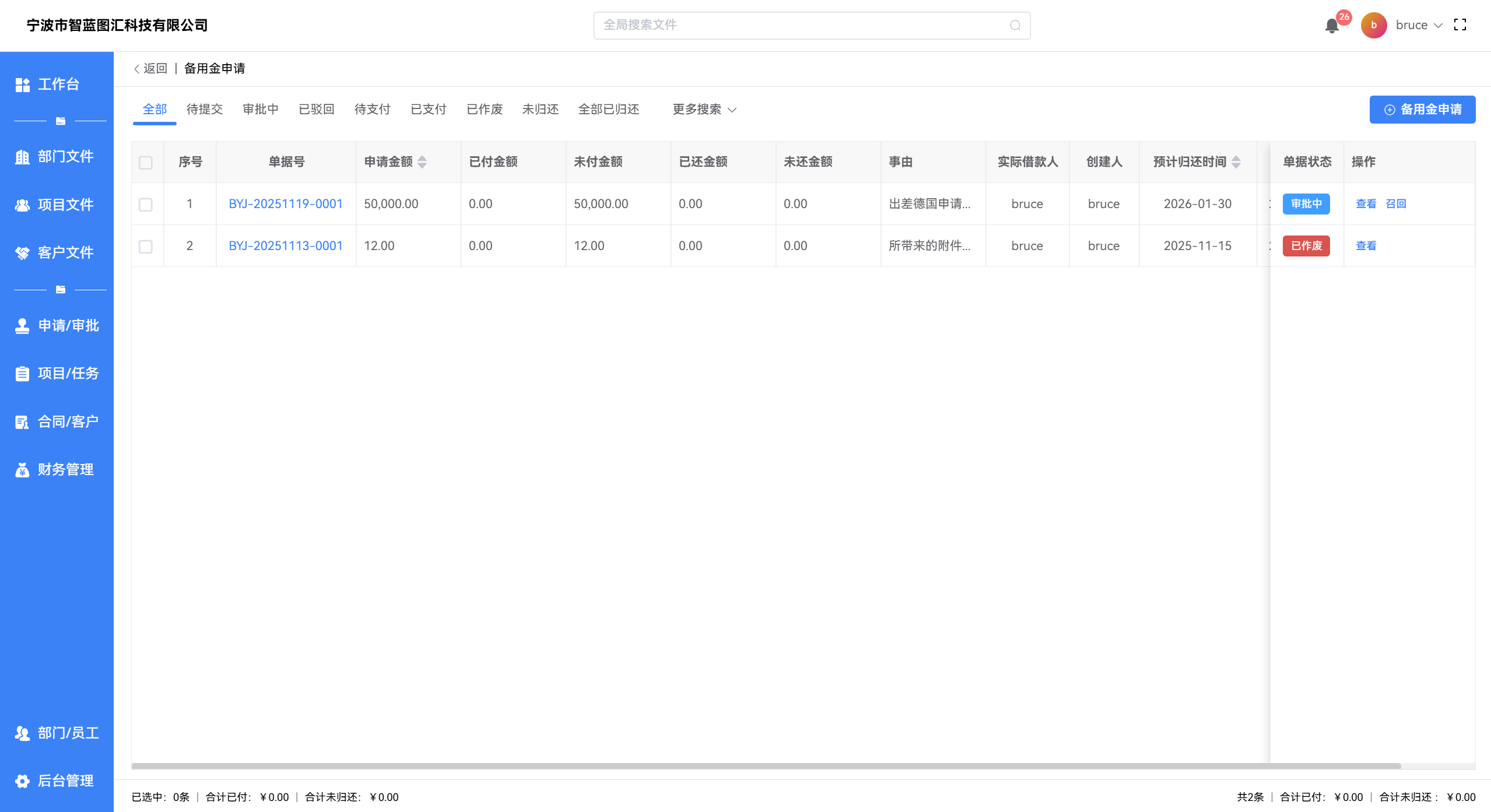Open 工作台 workbench sidebar icon
This screenshot has height=812, width=1491.
pyautogui.click(x=23, y=85)
